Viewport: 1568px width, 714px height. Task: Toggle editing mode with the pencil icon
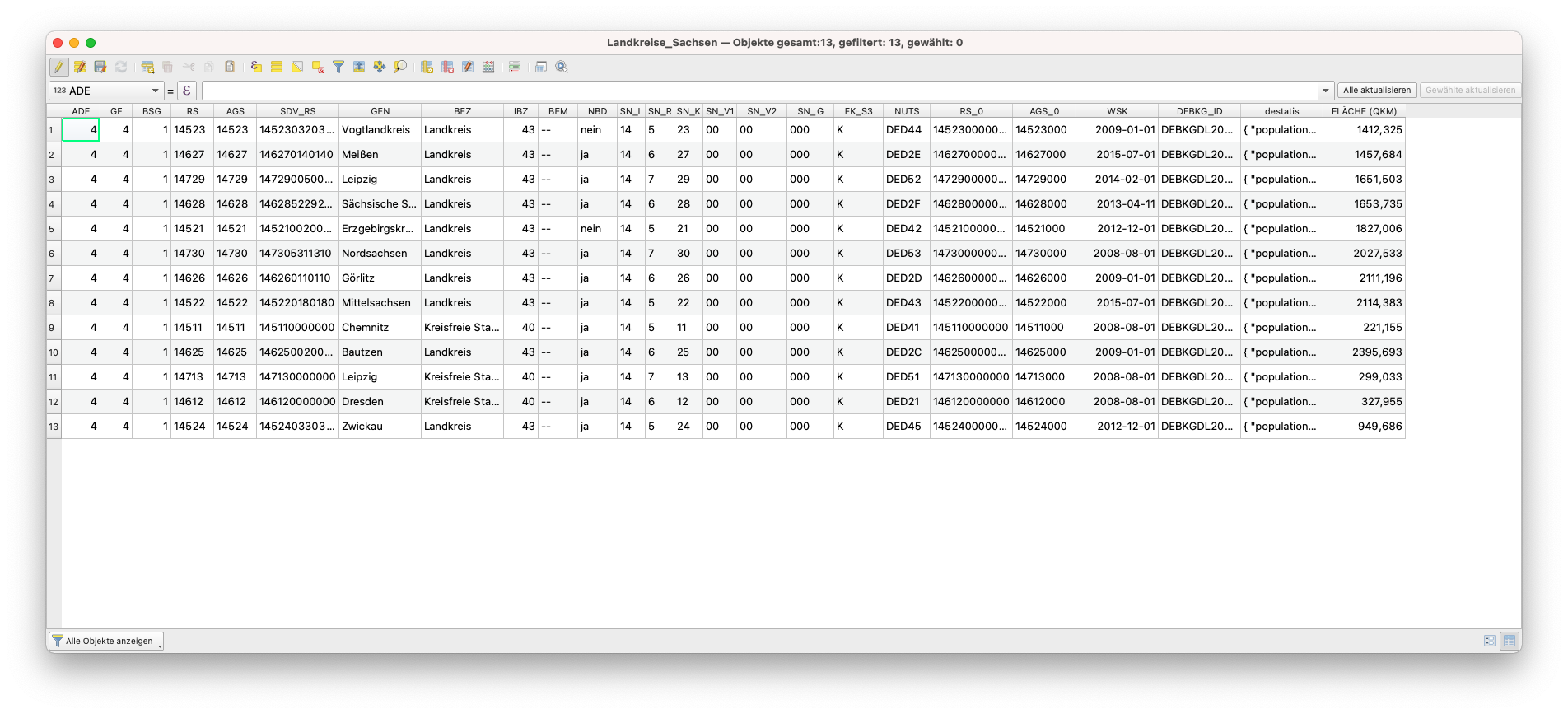(59, 67)
